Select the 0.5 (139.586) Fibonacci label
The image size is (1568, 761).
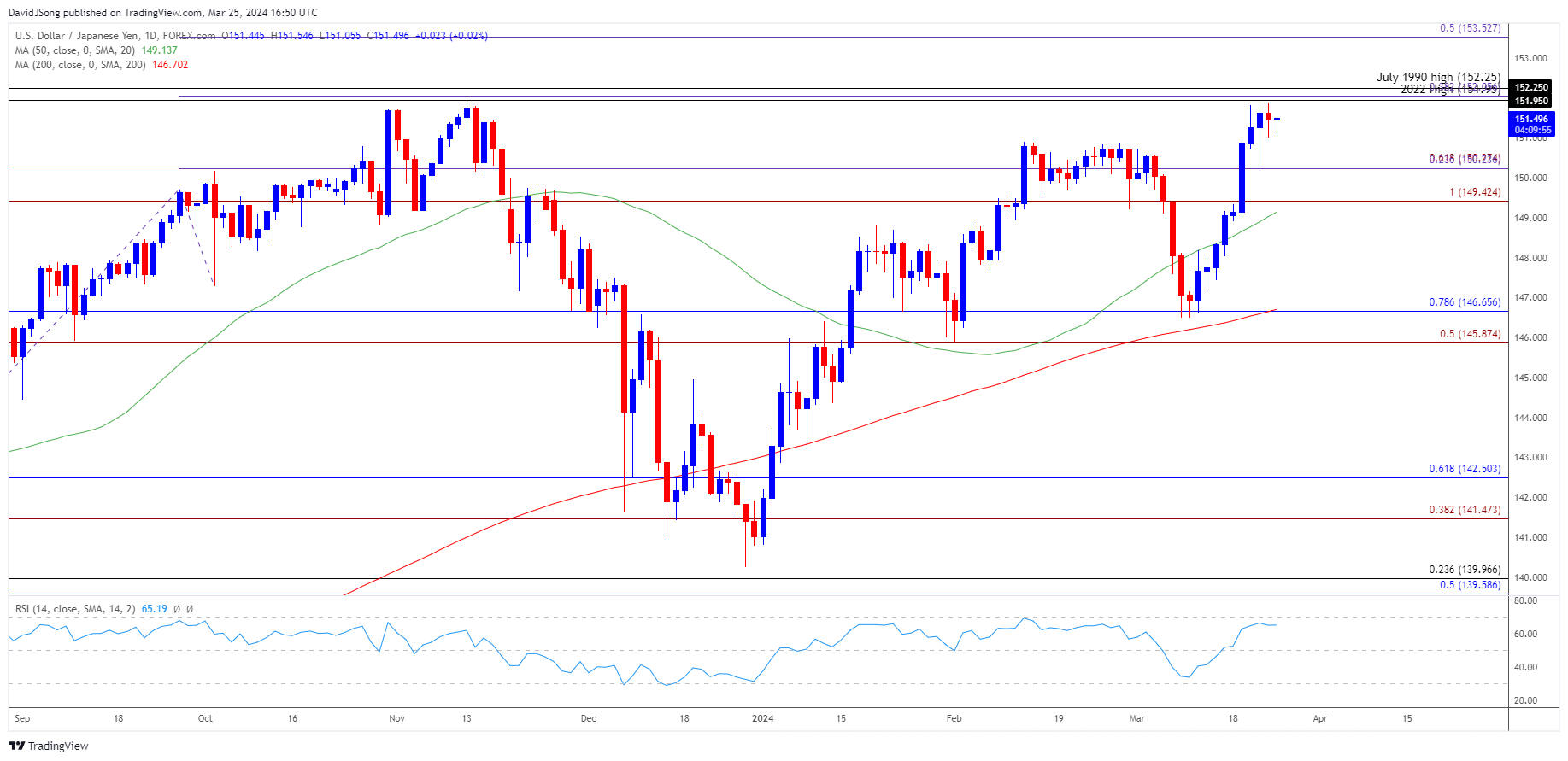tap(1470, 585)
